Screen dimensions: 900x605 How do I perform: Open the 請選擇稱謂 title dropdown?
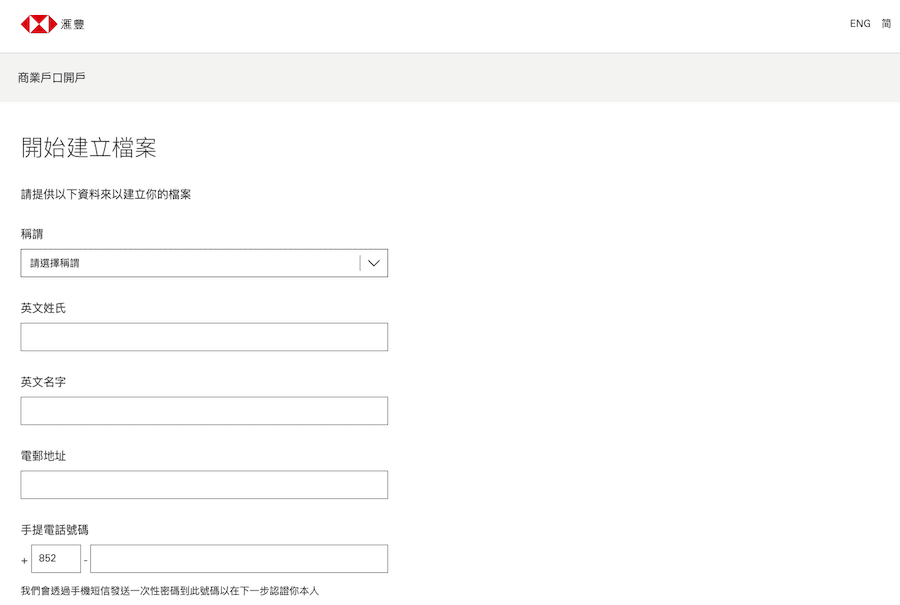click(204, 263)
